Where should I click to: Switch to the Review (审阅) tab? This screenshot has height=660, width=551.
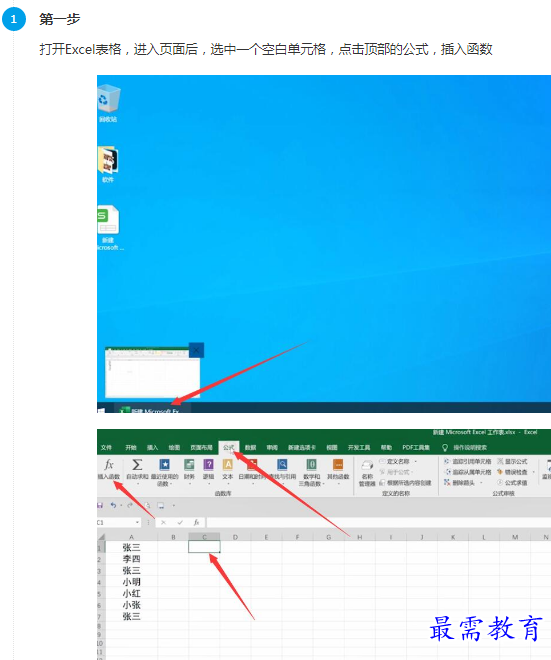pos(272,447)
